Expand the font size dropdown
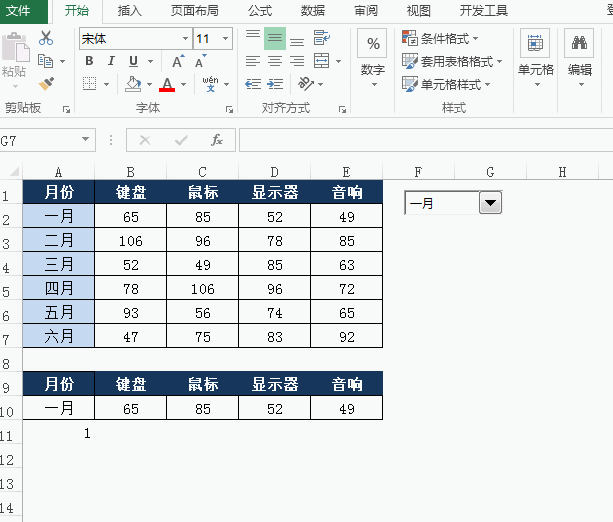 click(x=226, y=38)
